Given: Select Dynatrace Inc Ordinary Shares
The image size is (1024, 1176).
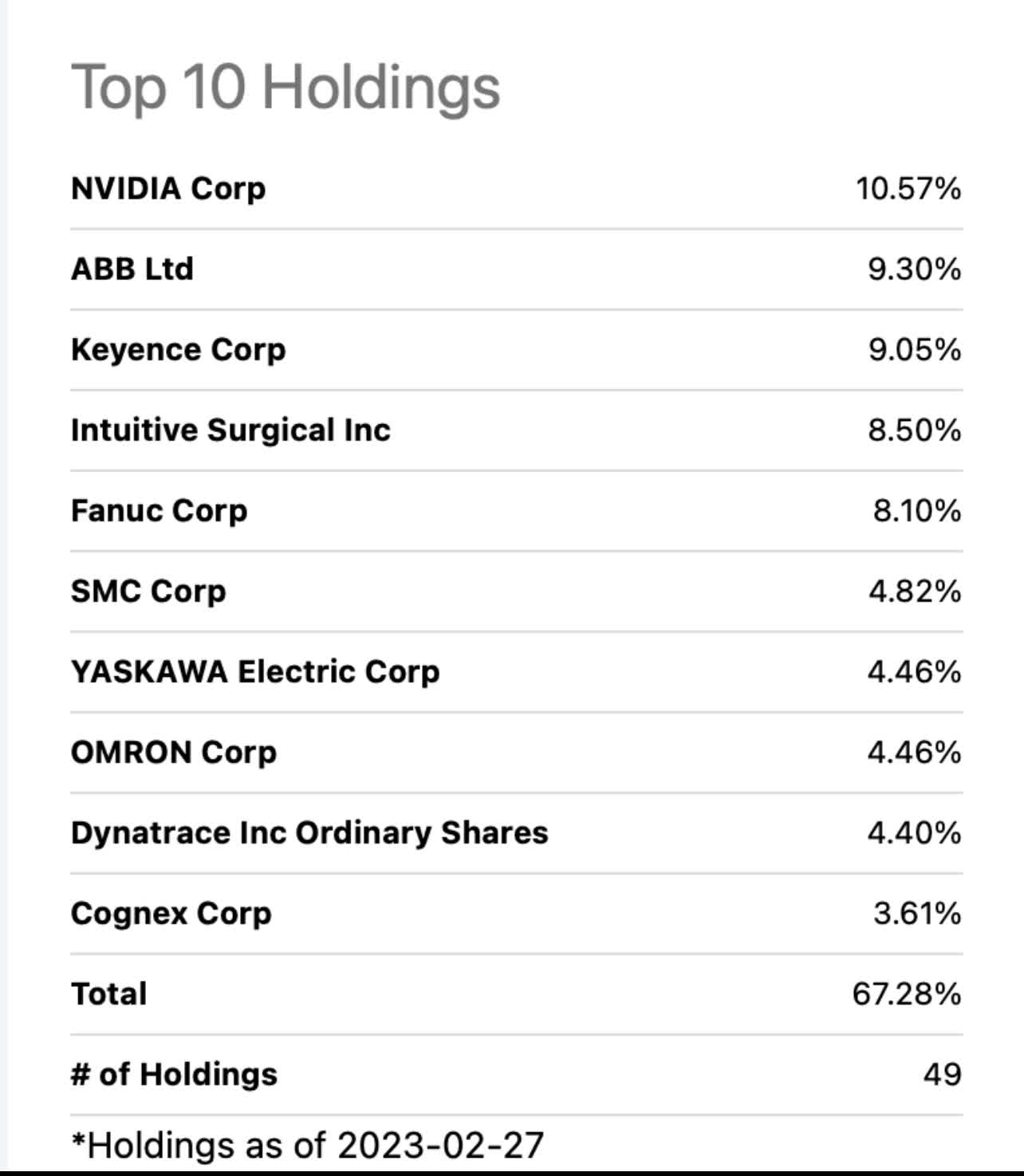Looking at the screenshot, I should click(309, 832).
